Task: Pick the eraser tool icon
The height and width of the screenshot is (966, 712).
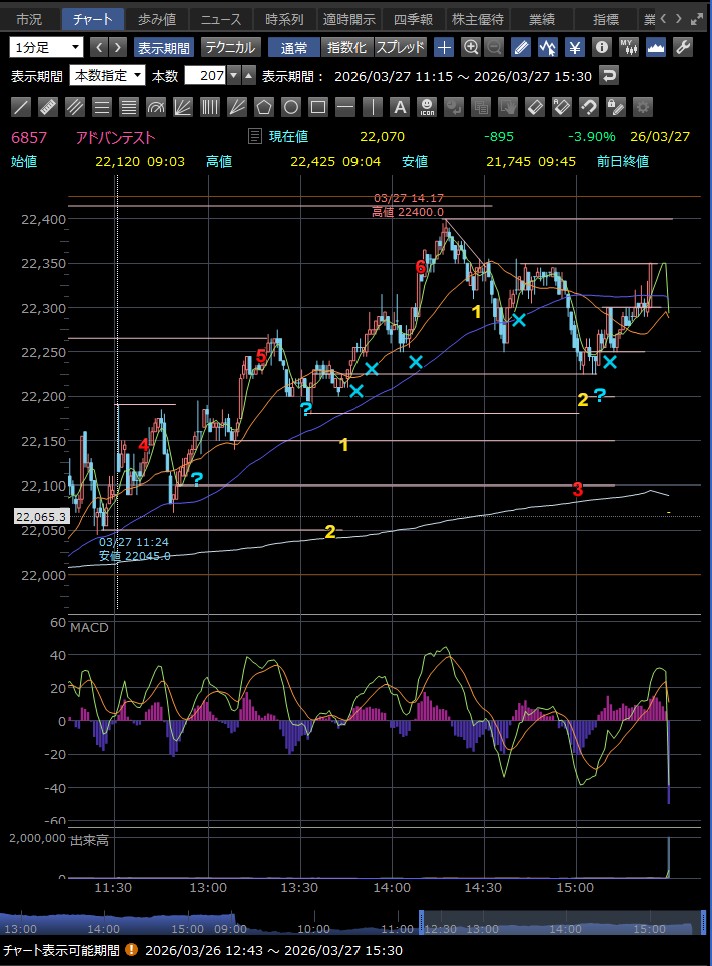Action: tap(535, 107)
